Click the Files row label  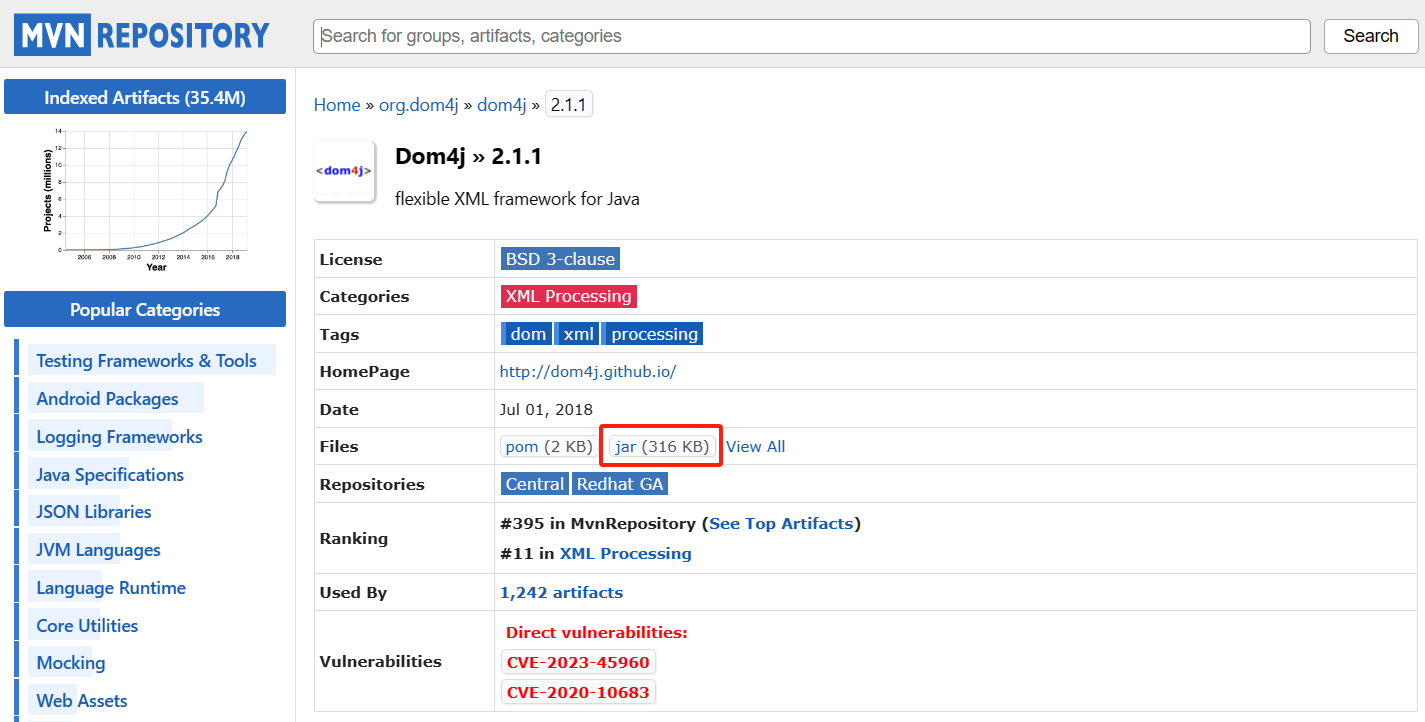(339, 447)
